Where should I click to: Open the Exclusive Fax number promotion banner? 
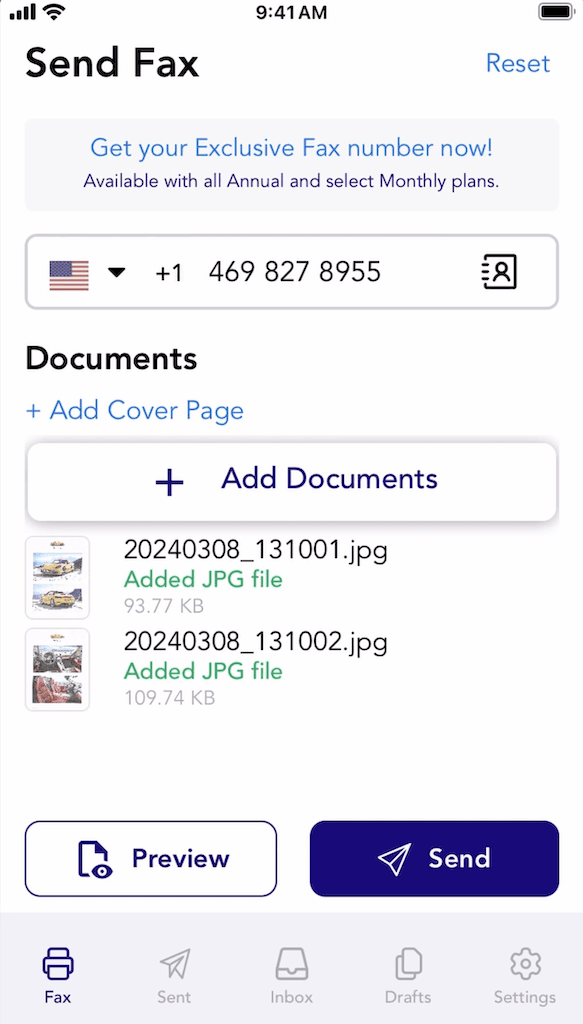click(292, 165)
